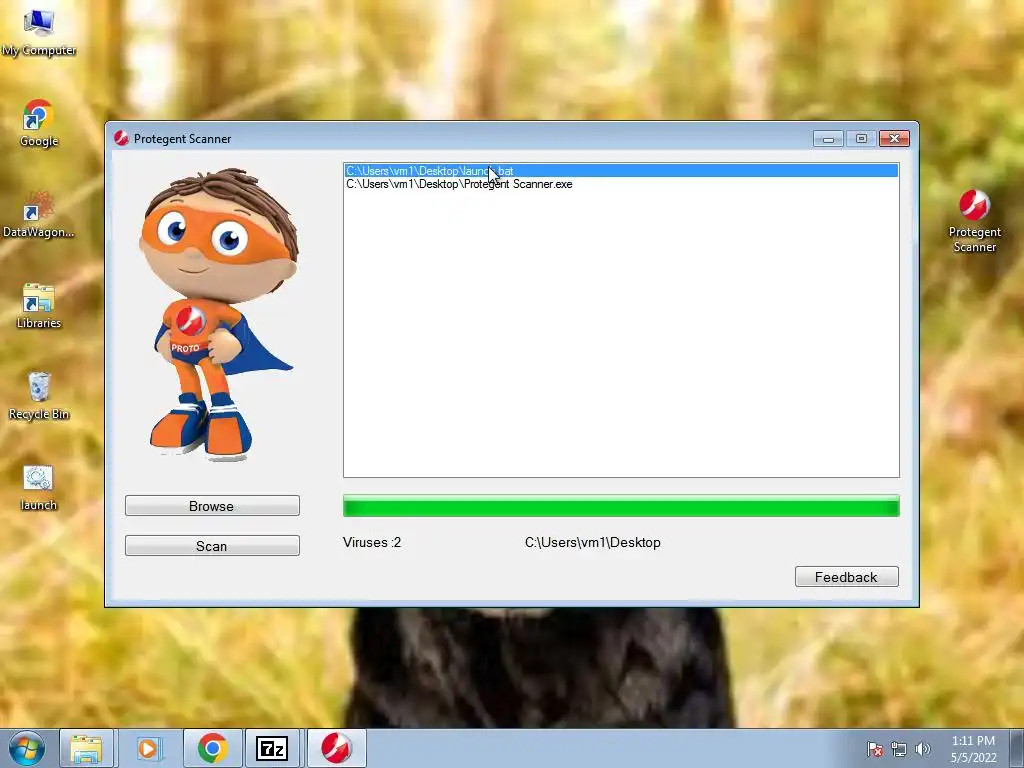1024x768 pixels.
Task: Click the Proto mascot image
Action: [x=219, y=315]
